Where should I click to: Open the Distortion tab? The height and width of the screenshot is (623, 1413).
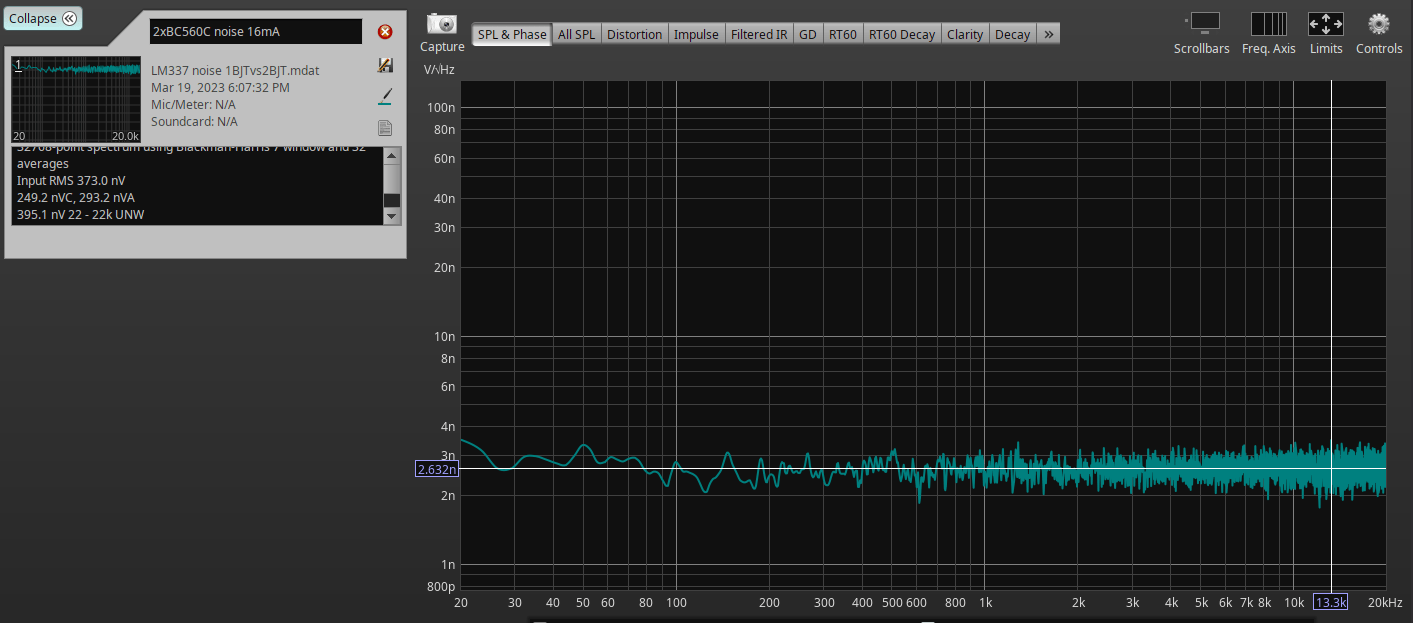tap(634, 34)
